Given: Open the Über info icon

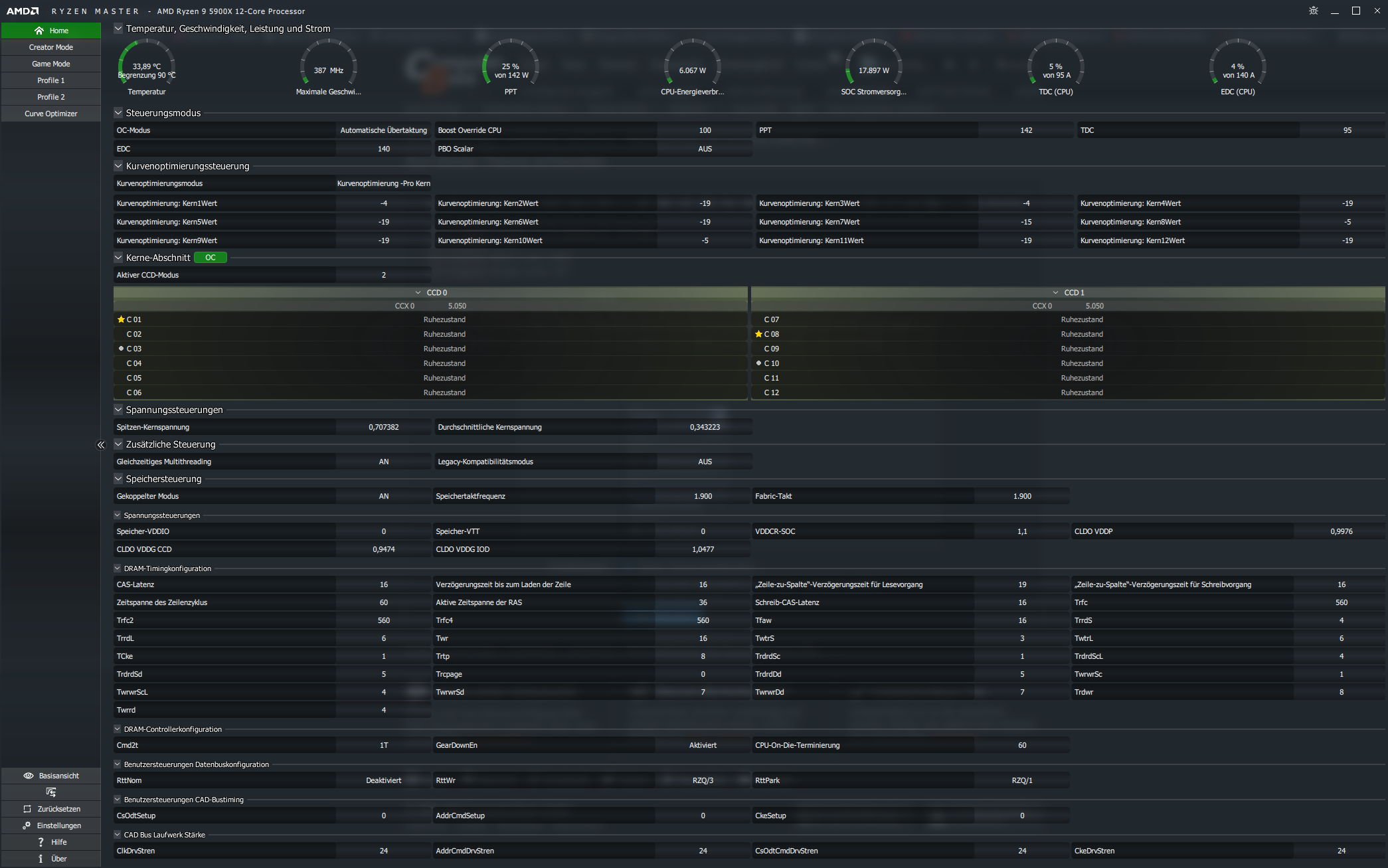Looking at the screenshot, I should click(x=41, y=859).
